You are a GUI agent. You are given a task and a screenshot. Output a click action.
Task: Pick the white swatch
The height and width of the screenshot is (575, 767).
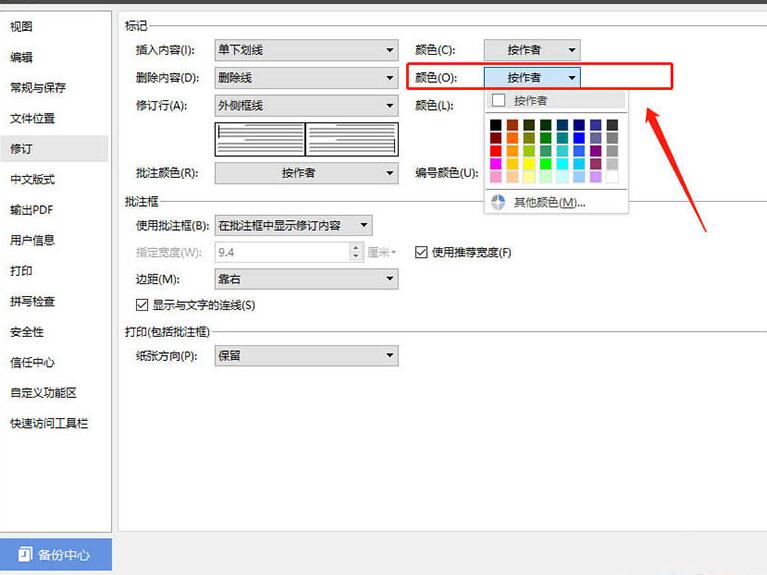[612, 176]
